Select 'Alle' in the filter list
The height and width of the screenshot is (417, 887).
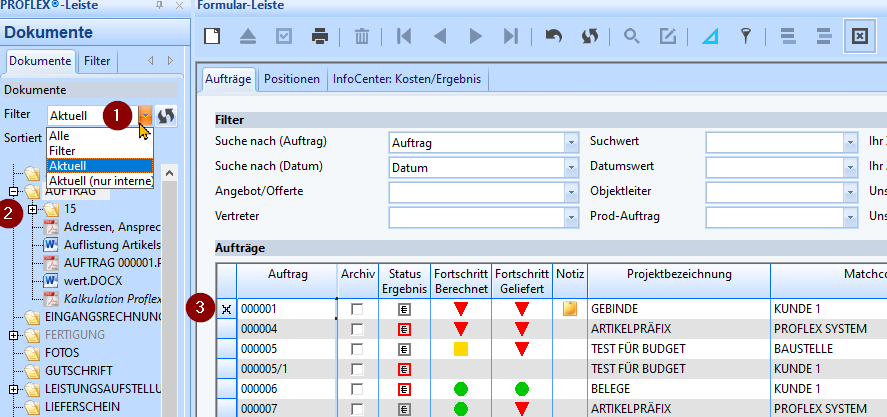pos(60,136)
